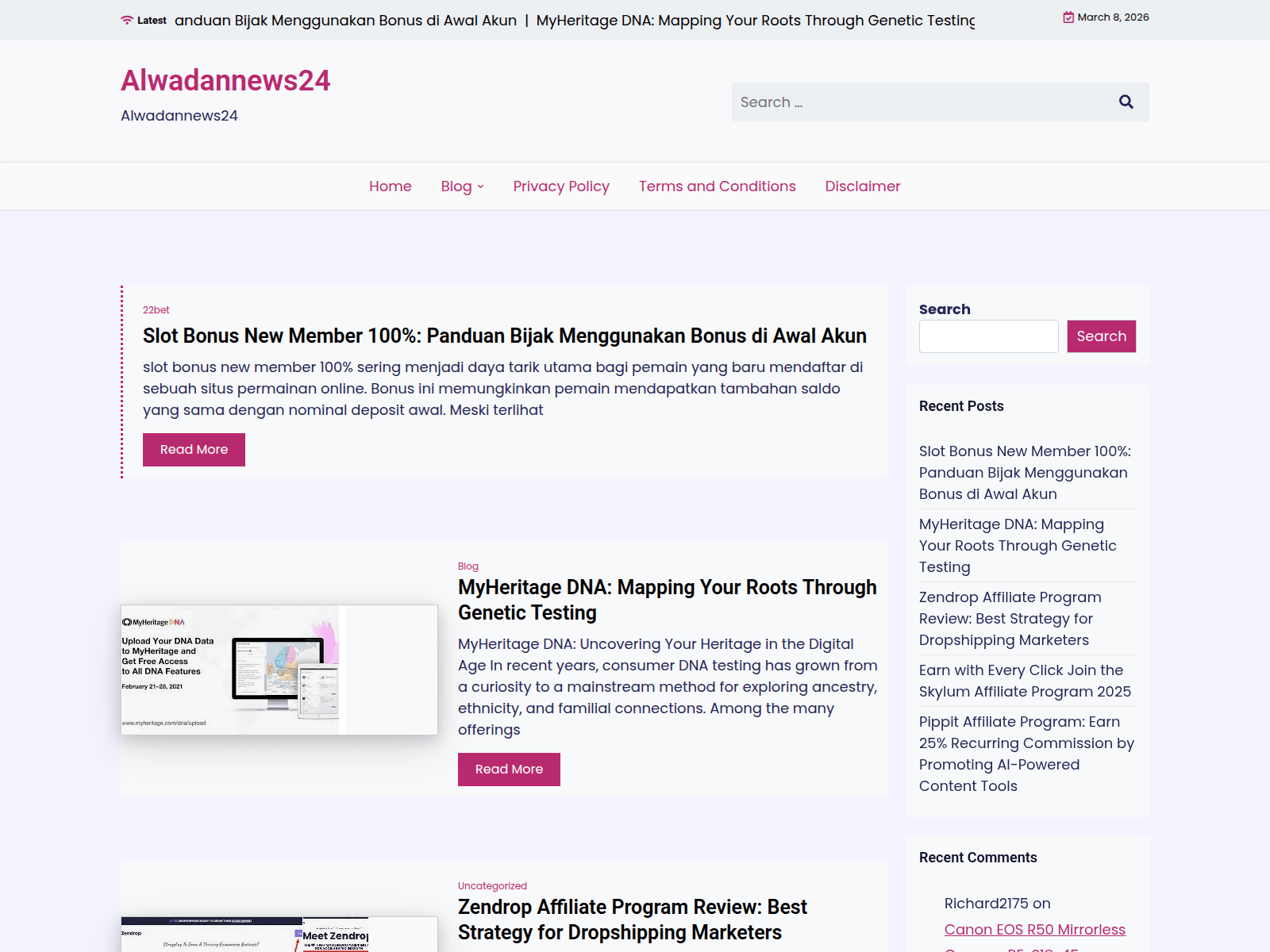Click the Alwadannews24 tagline under title
The image size is (1270, 952).
point(179,116)
